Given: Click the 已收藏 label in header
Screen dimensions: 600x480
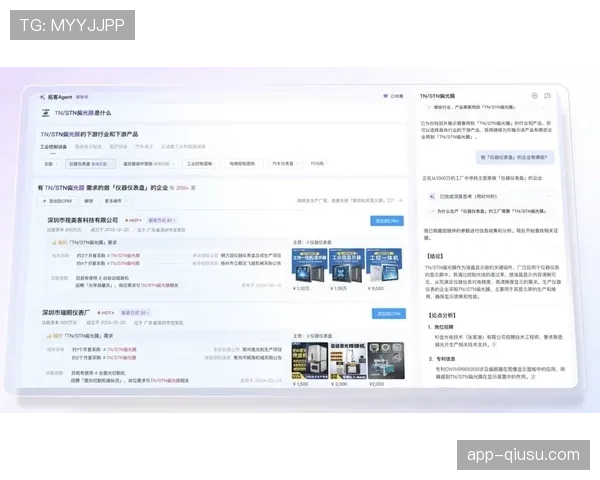Looking at the screenshot, I should tap(397, 96).
